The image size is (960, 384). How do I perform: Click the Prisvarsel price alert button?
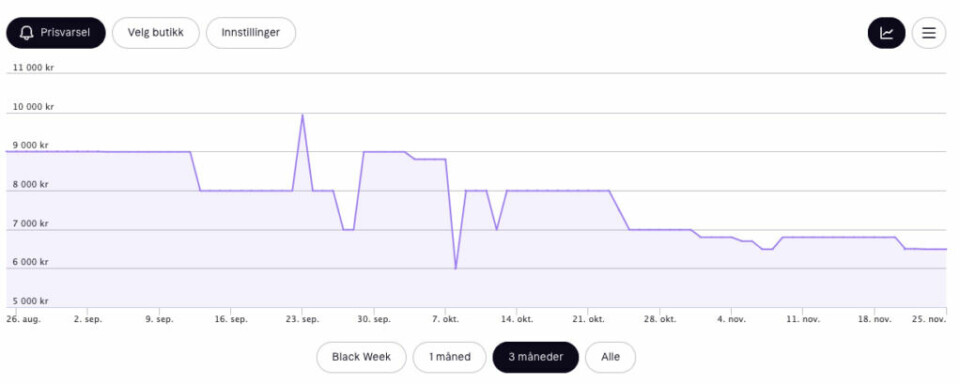(x=56, y=33)
